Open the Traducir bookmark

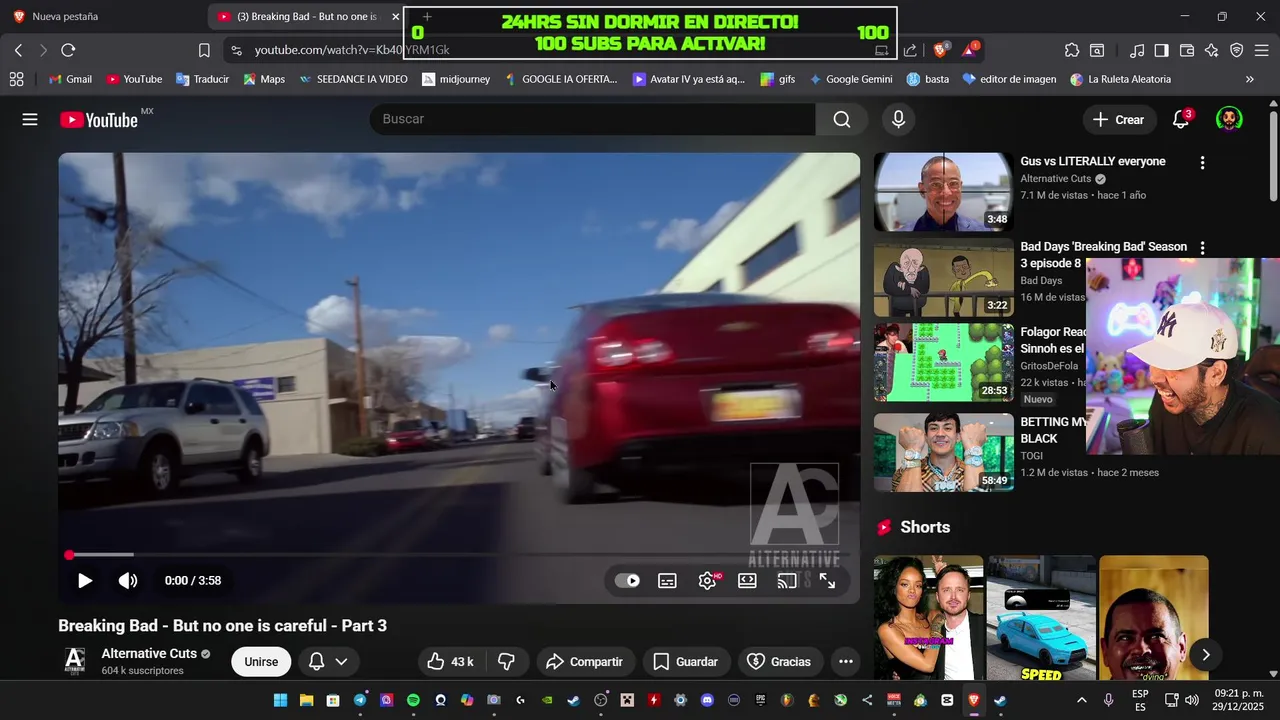click(202, 79)
